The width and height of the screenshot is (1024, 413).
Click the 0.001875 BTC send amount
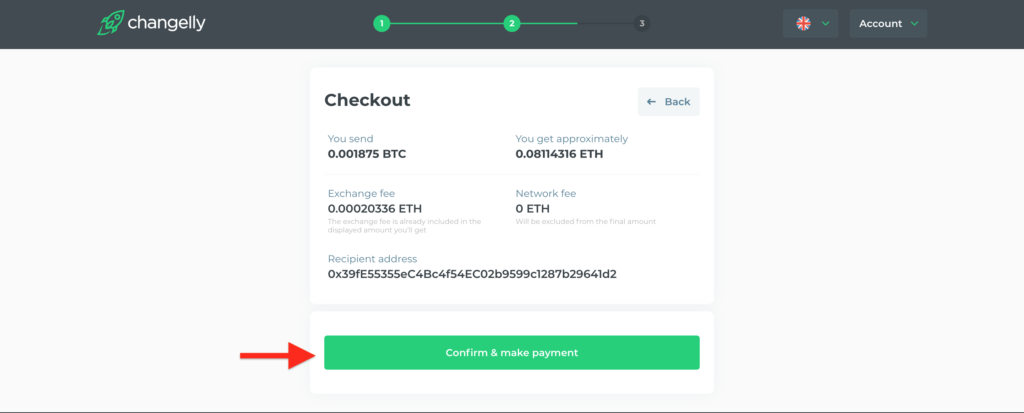pyautogui.click(x=367, y=154)
